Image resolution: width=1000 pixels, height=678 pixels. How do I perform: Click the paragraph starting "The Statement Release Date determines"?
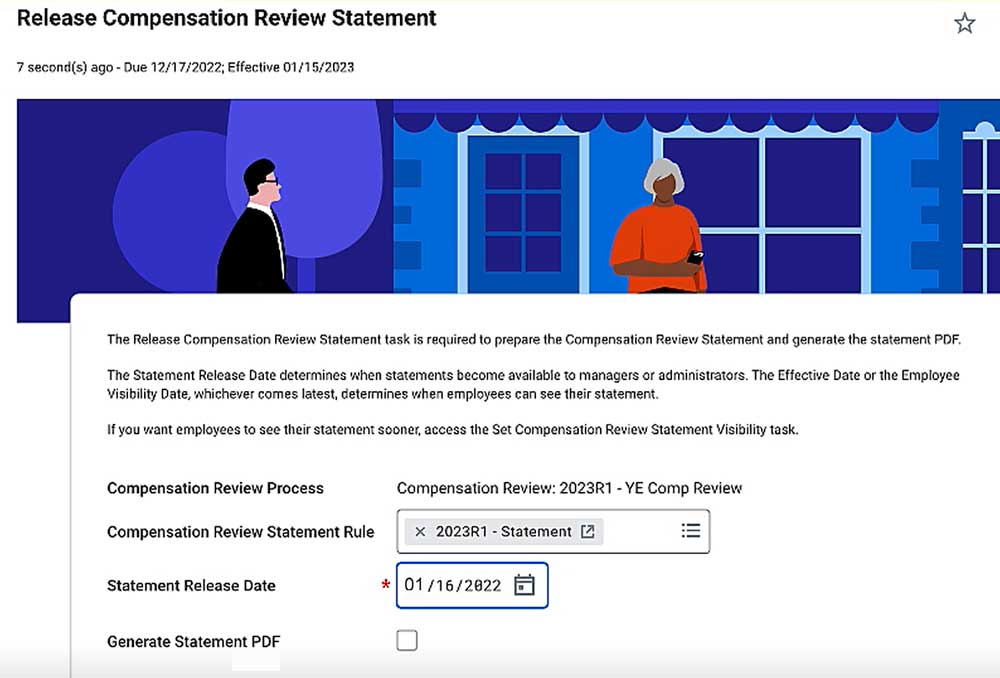tap(533, 384)
